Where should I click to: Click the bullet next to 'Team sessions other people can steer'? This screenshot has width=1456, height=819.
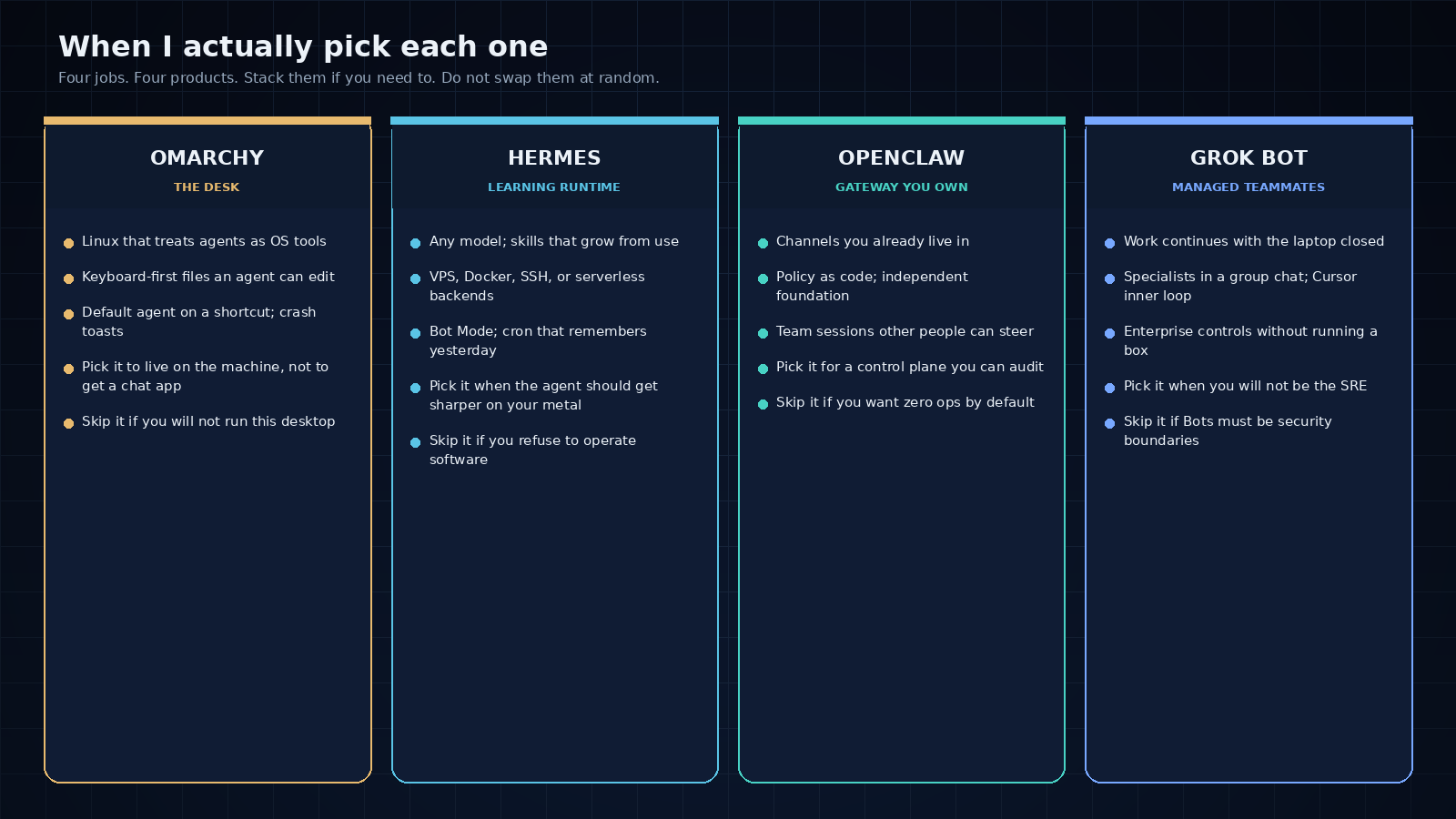763,333
